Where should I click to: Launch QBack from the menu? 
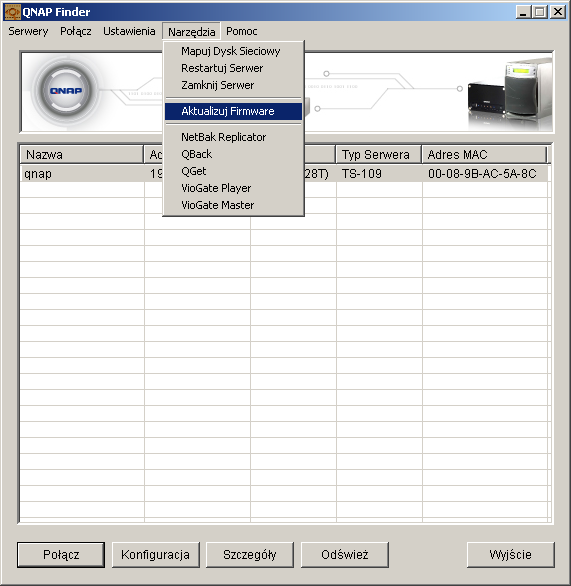click(x=234, y=154)
